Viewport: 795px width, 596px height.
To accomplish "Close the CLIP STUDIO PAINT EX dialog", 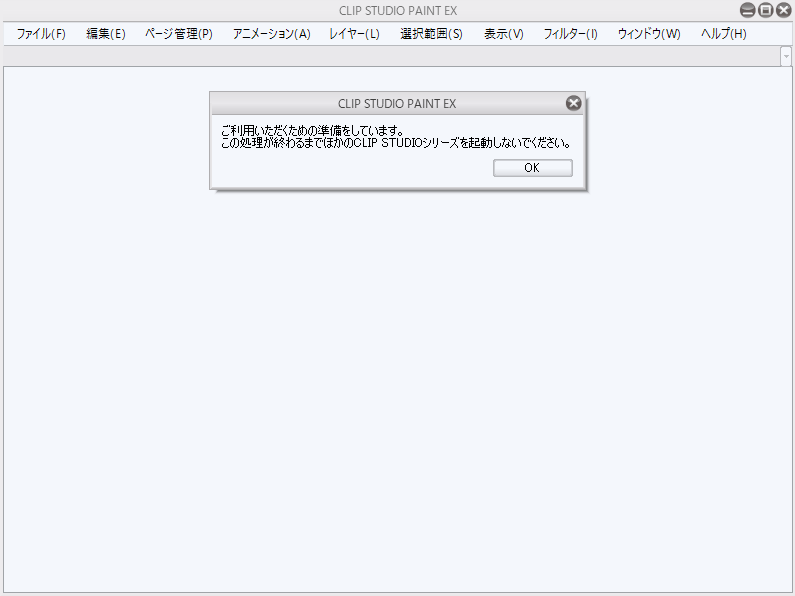I will [573, 103].
